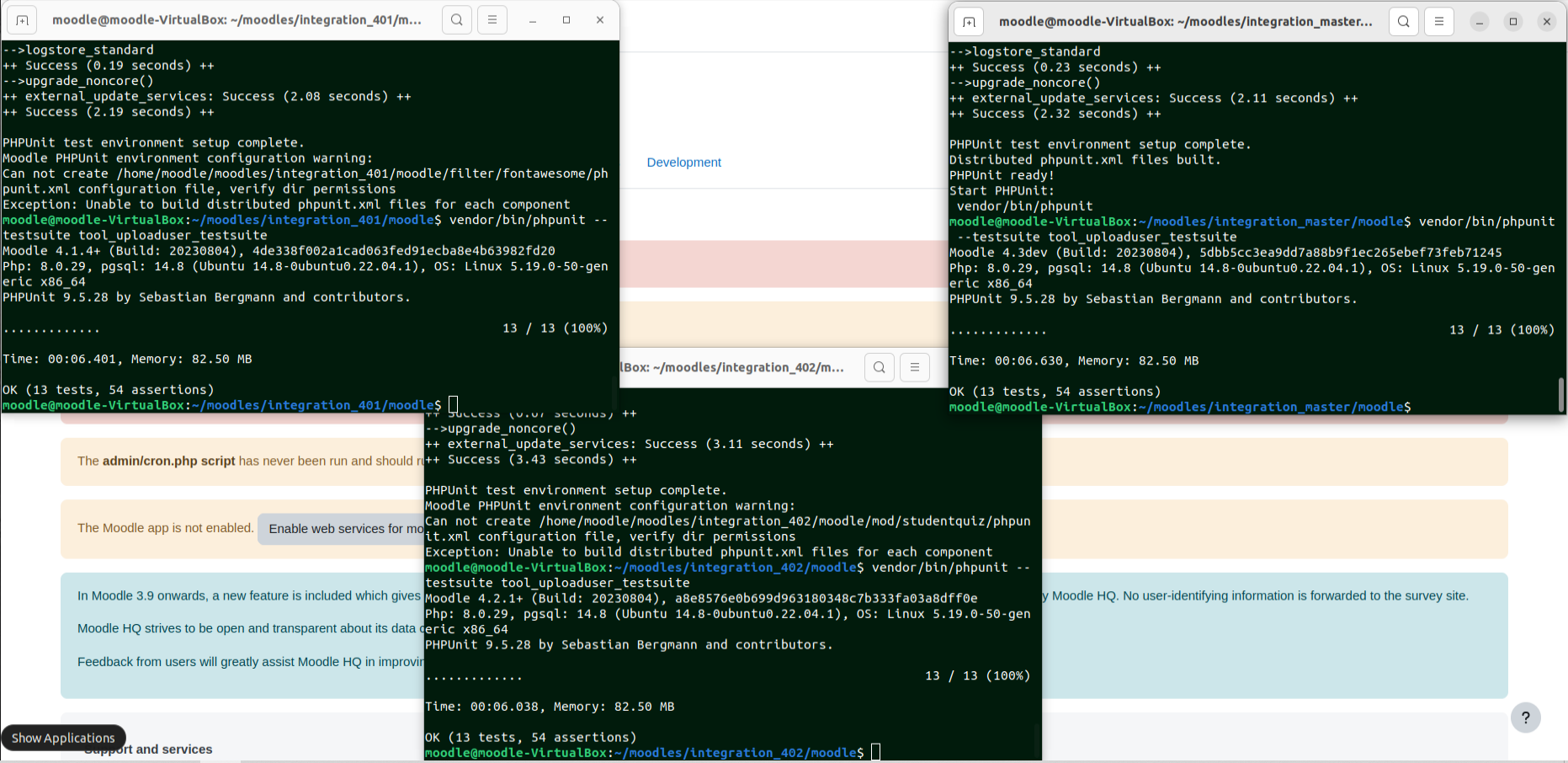Click '-->logstore_standard' line in integration_401 terminal
This screenshot has width=1568, height=763.
[x=78, y=51]
